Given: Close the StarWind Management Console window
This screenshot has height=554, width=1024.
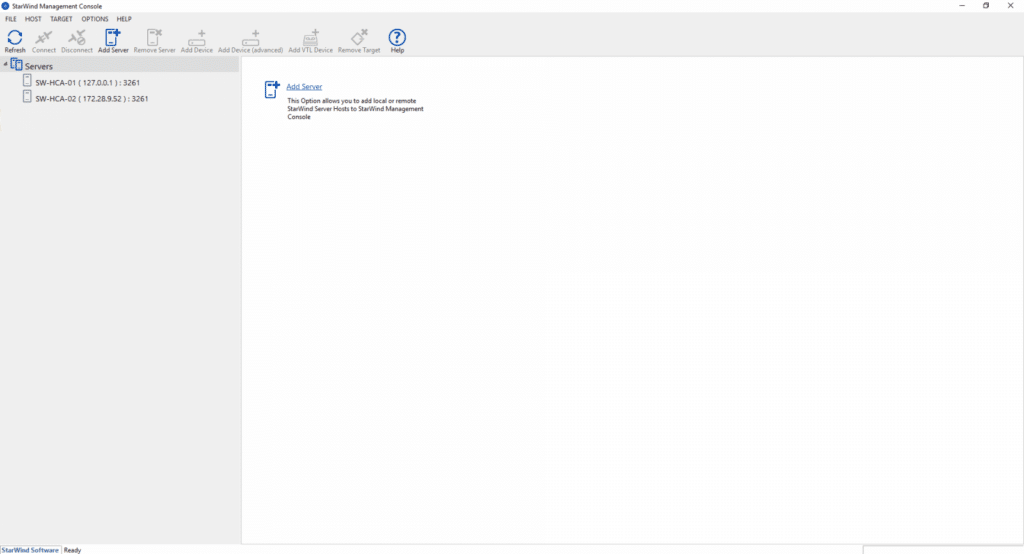Looking at the screenshot, I should click(1010, 6).
